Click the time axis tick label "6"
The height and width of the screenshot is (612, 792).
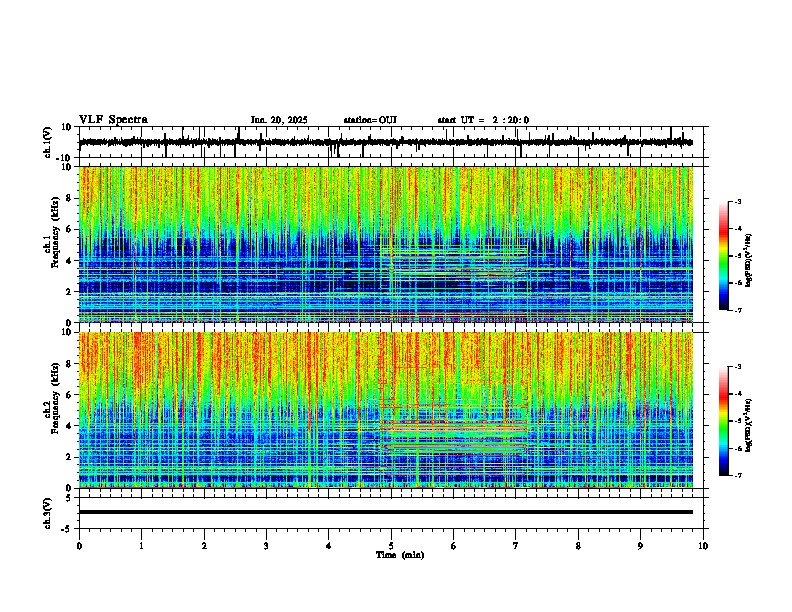[x=454, y=546]
